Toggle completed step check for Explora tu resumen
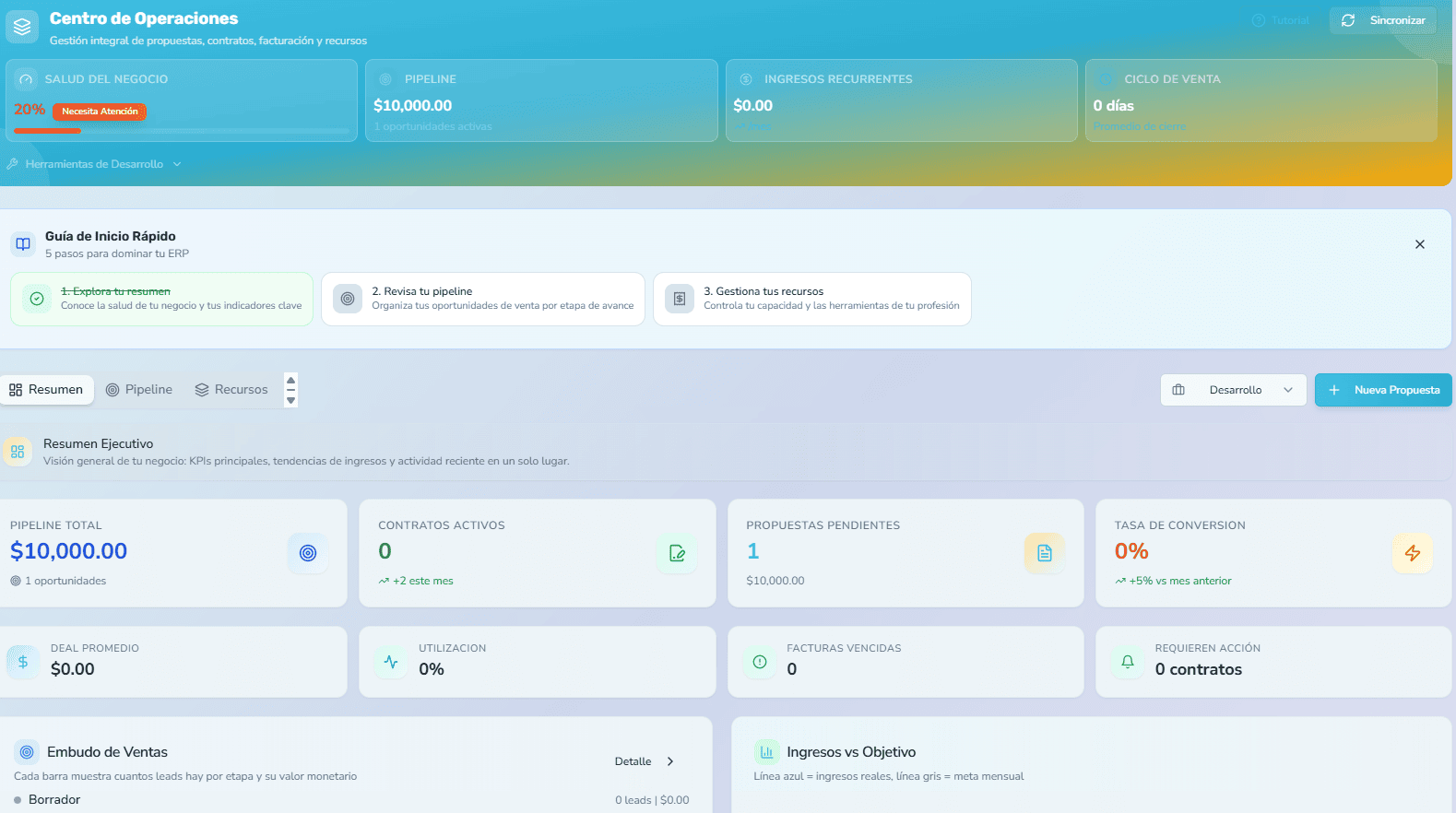 click(x=37, y=299)
